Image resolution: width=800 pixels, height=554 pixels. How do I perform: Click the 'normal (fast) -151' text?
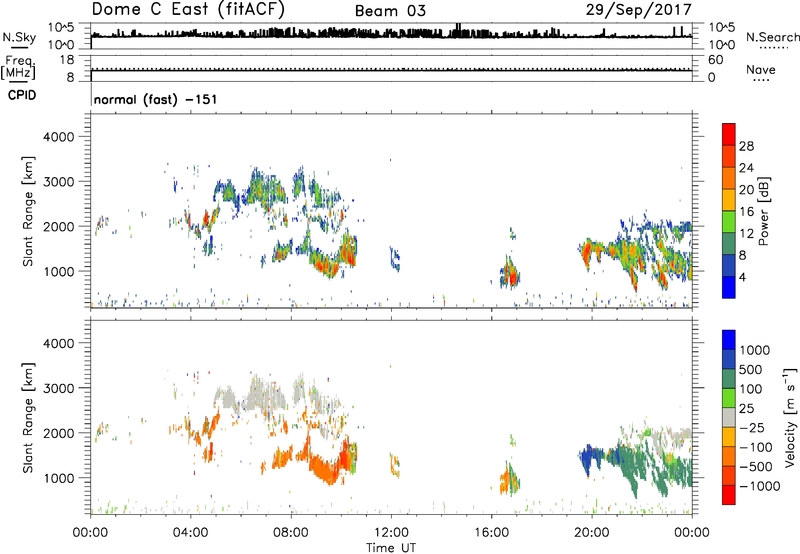156,99
